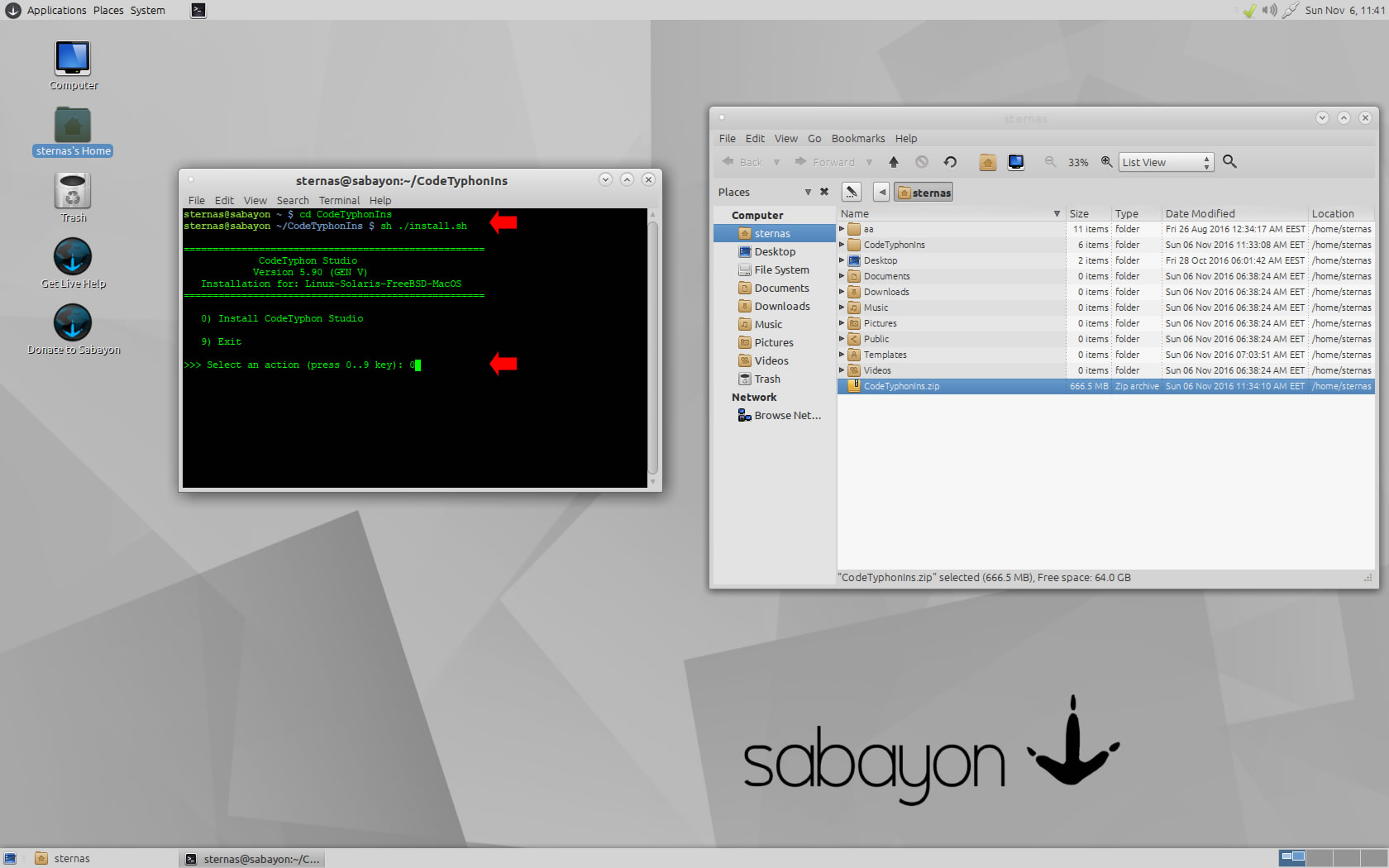Viewport: 1389px width, 868px height.
Task: Open the Donate to Sabayon desktop icon
Action: click(73, 330)
